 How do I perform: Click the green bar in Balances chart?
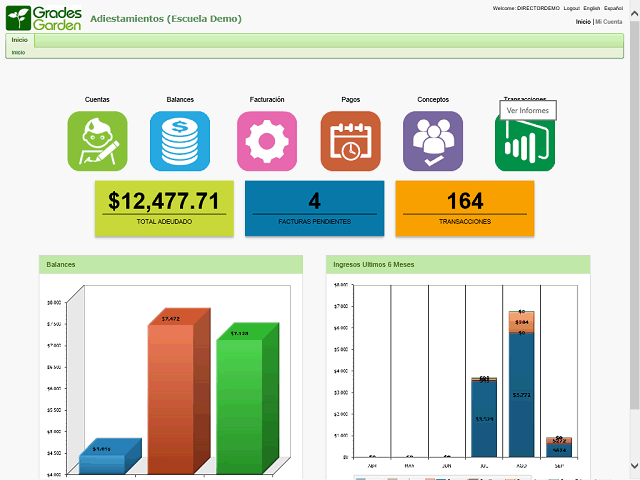click(247, 400)
